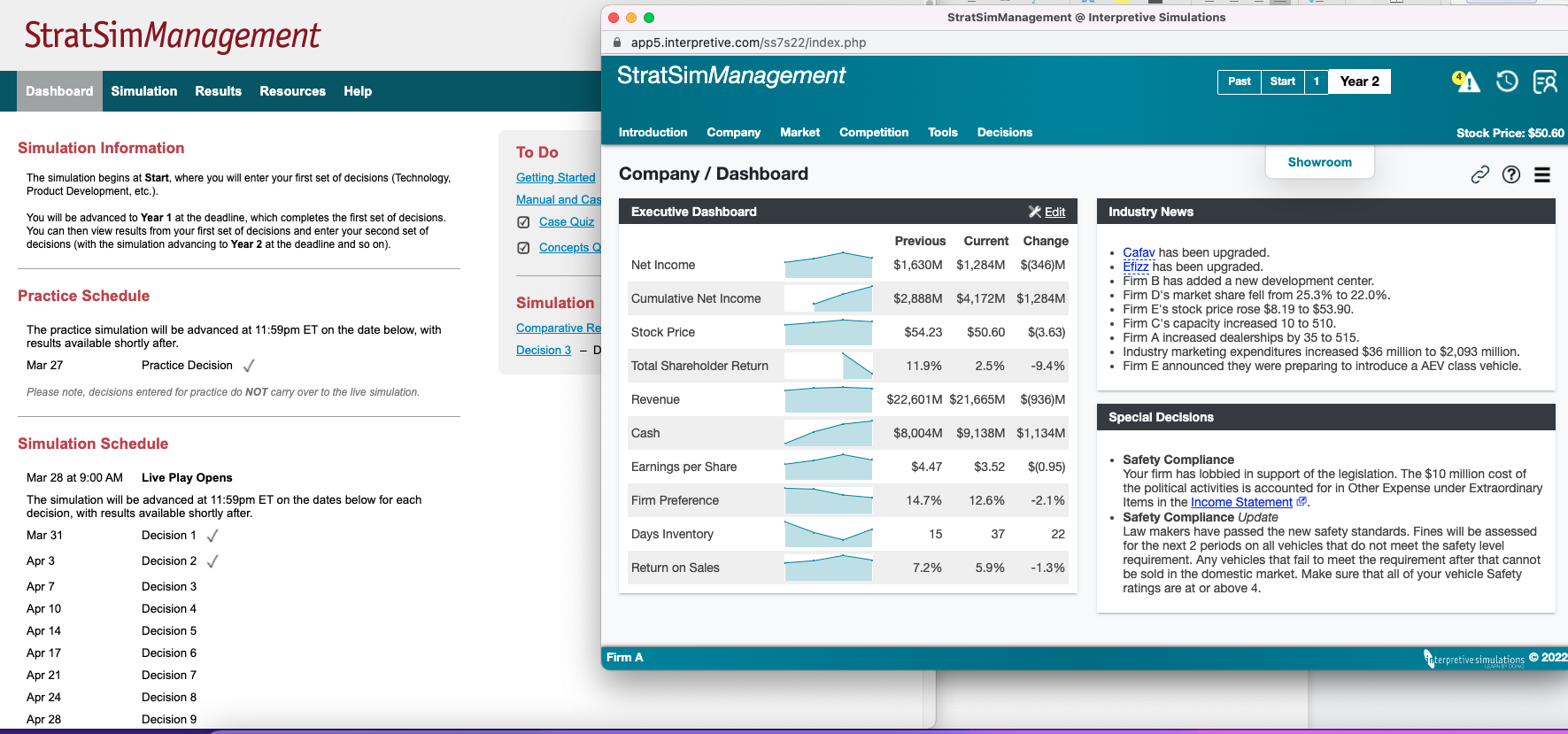Open the Market menu

(x=799, y=132)
